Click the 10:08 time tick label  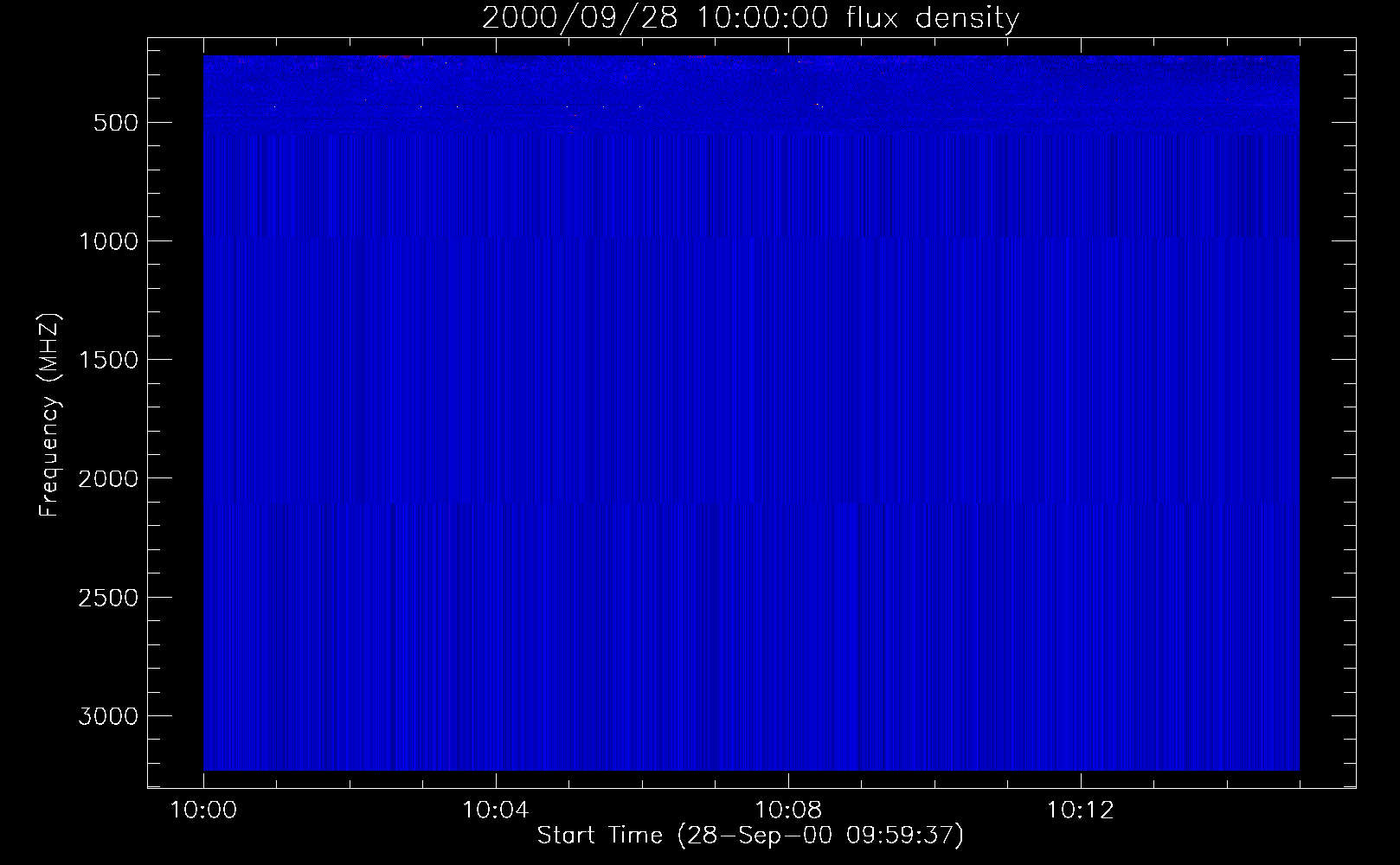pos(788,811)
